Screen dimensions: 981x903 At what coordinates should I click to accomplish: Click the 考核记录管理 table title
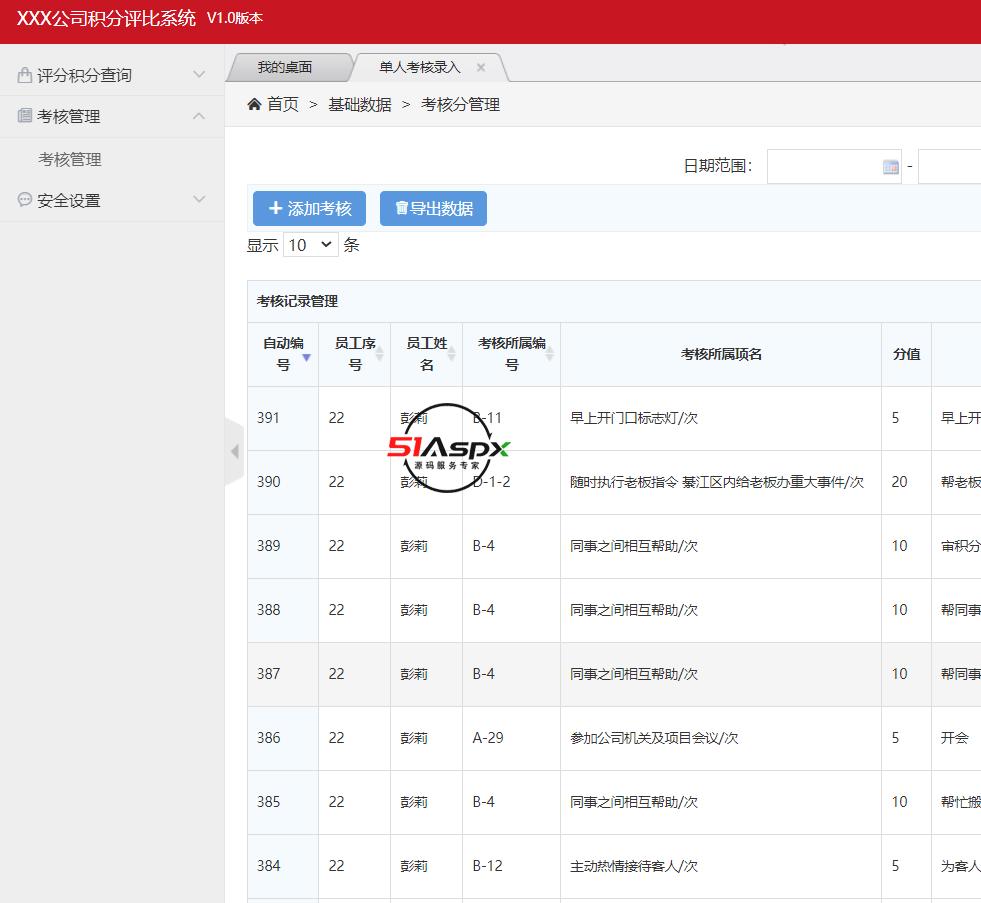(297, 301)
